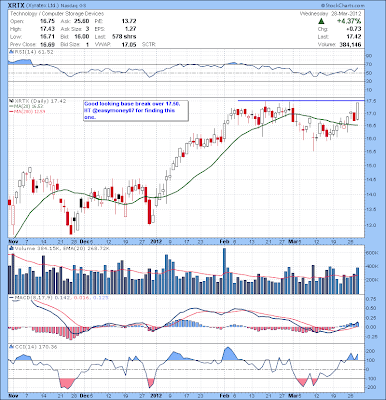Image resolution: width=386 pixels, height=400 pixels.
Task: Click the +4.37% percent change
Action: coord(349,21)
